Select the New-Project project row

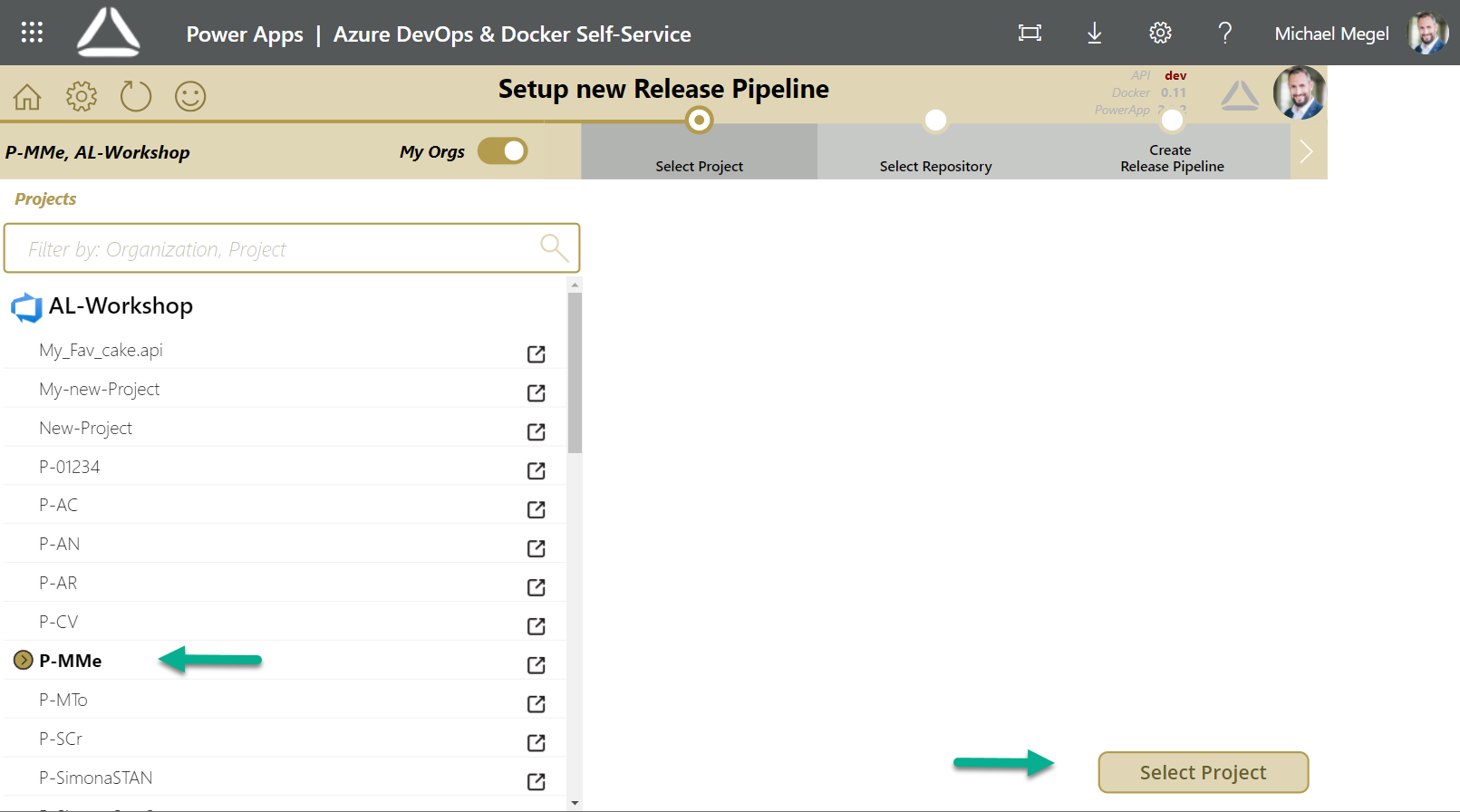click(x=285, y=428)
